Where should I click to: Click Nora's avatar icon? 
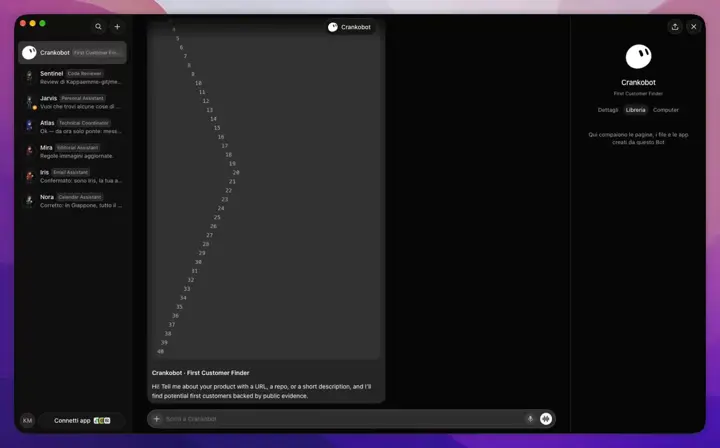[29, 201]
